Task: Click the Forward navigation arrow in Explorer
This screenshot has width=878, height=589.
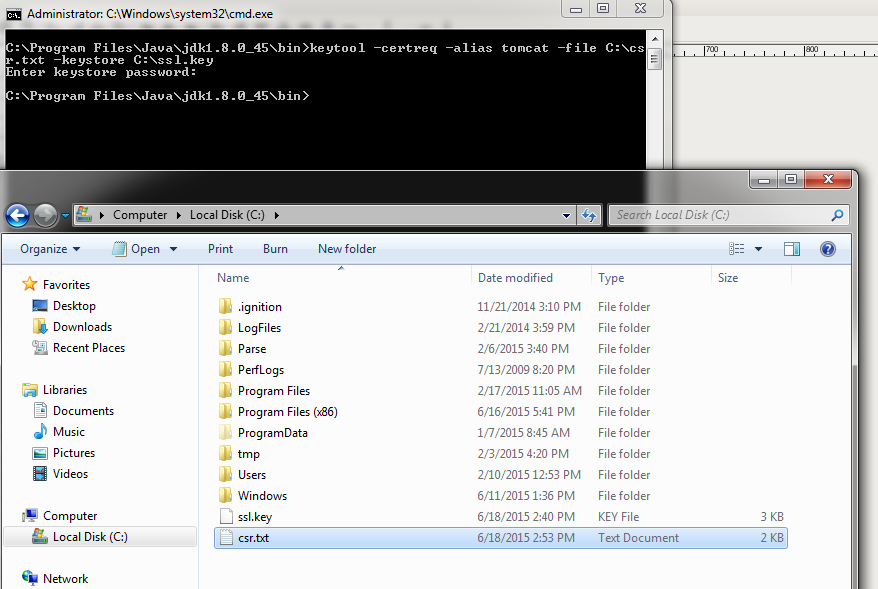Action: click(45, 215)
